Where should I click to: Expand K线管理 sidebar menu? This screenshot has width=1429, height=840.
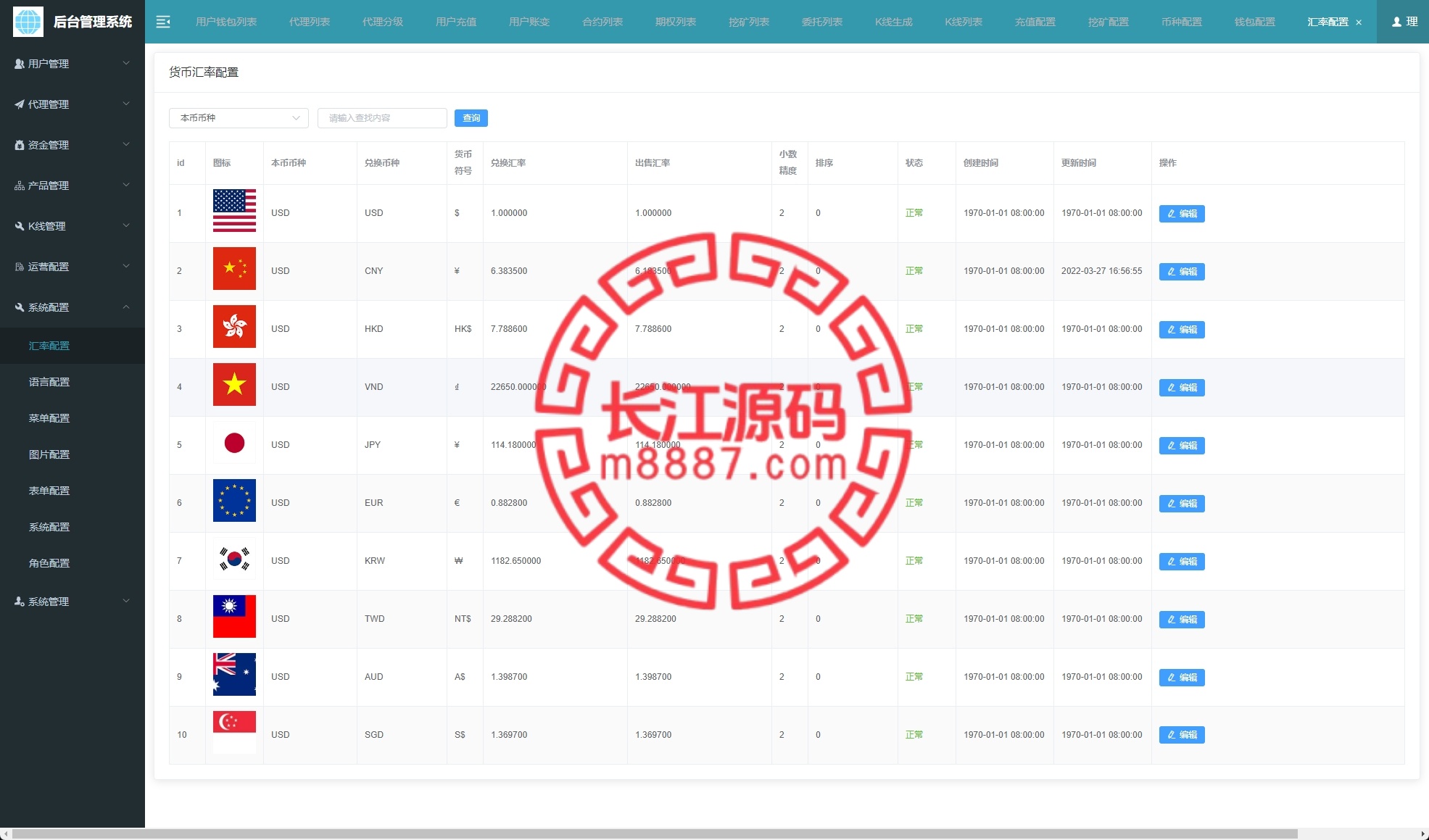73,226
